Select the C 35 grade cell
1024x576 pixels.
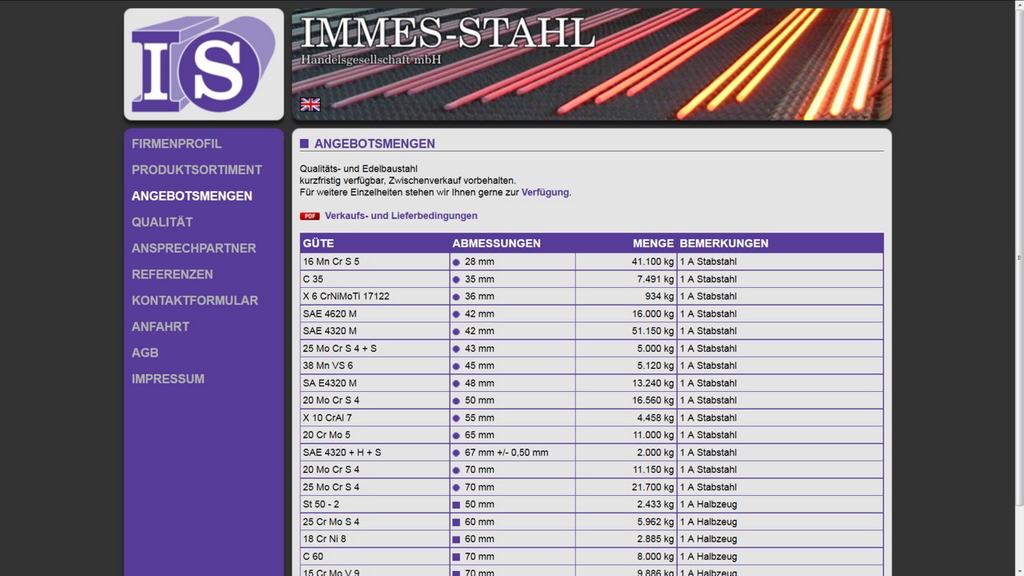pyautogui.click(x=375, y=279)
